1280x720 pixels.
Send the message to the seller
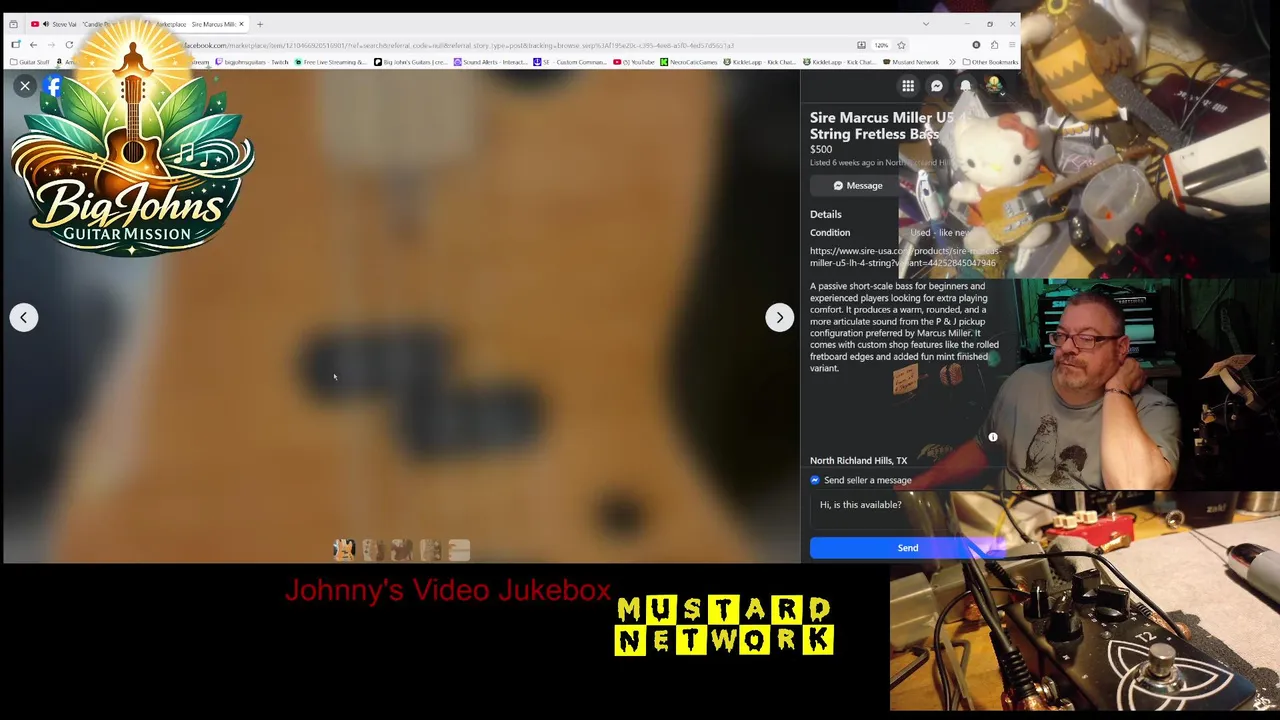(908, 548)
